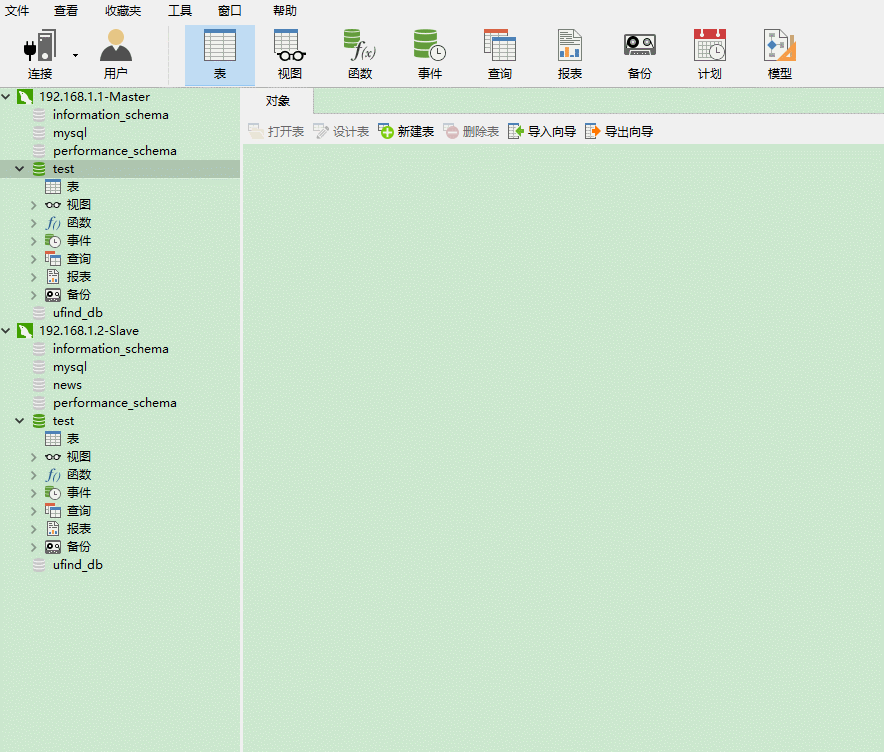
Task: Switch to the 对象 tab
Action: (278, 100)
